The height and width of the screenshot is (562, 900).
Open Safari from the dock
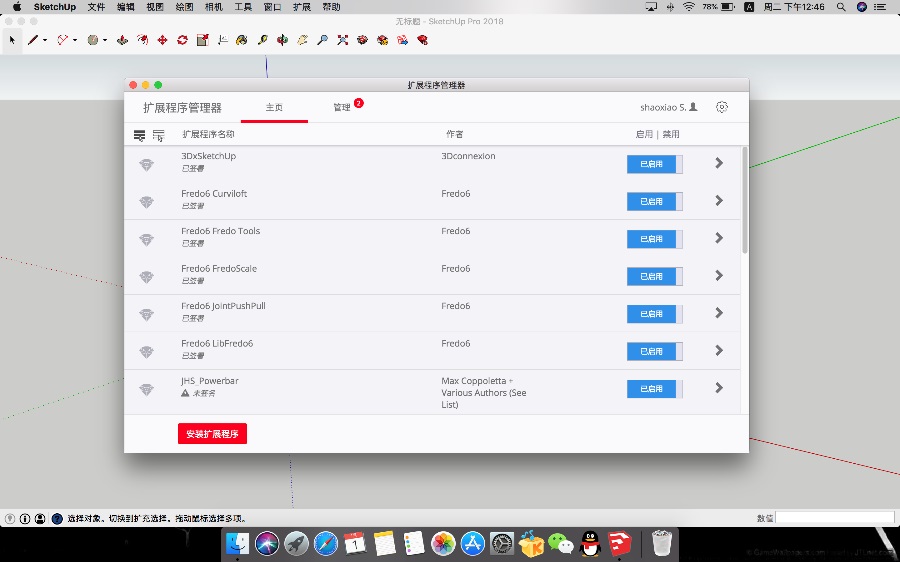[x=325, y=543]
